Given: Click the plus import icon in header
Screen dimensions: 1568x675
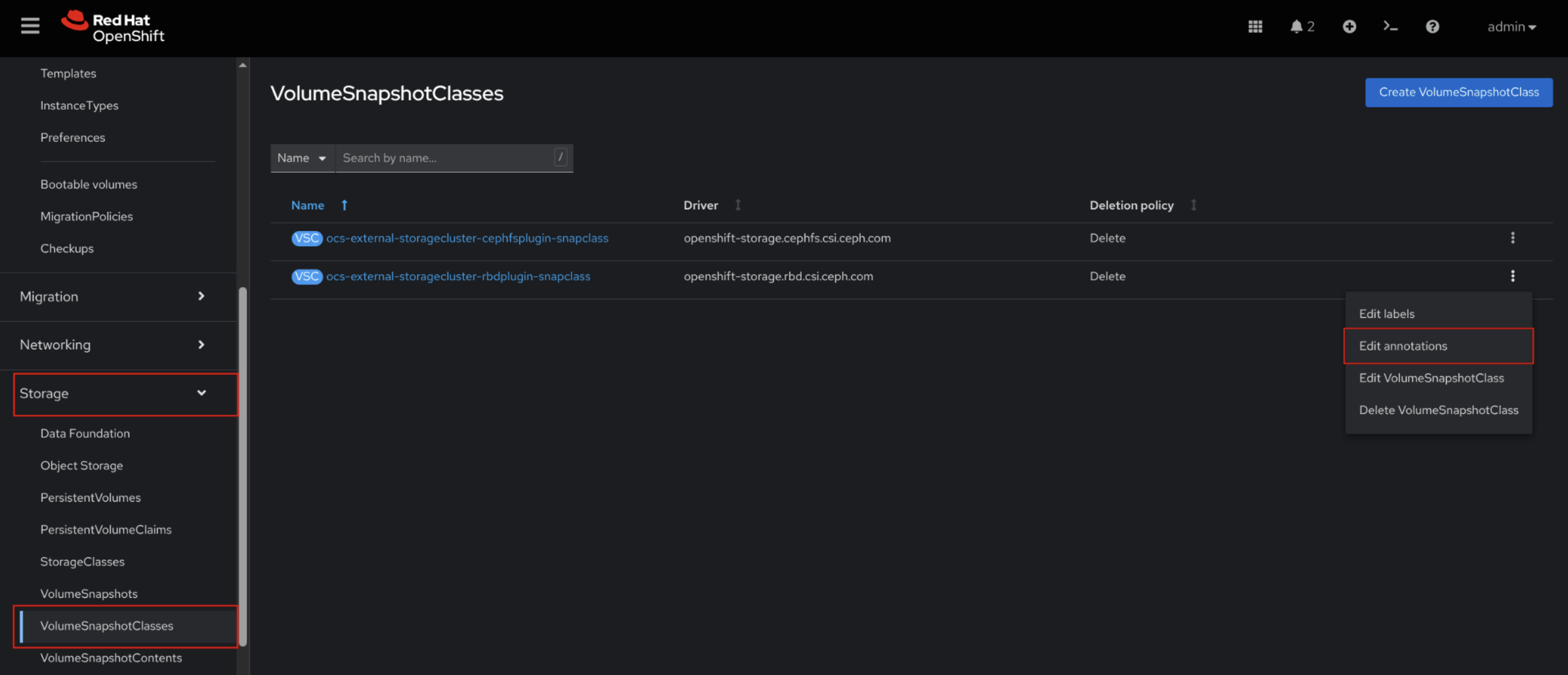Looking at the screenshot, I should point(1349,27).
